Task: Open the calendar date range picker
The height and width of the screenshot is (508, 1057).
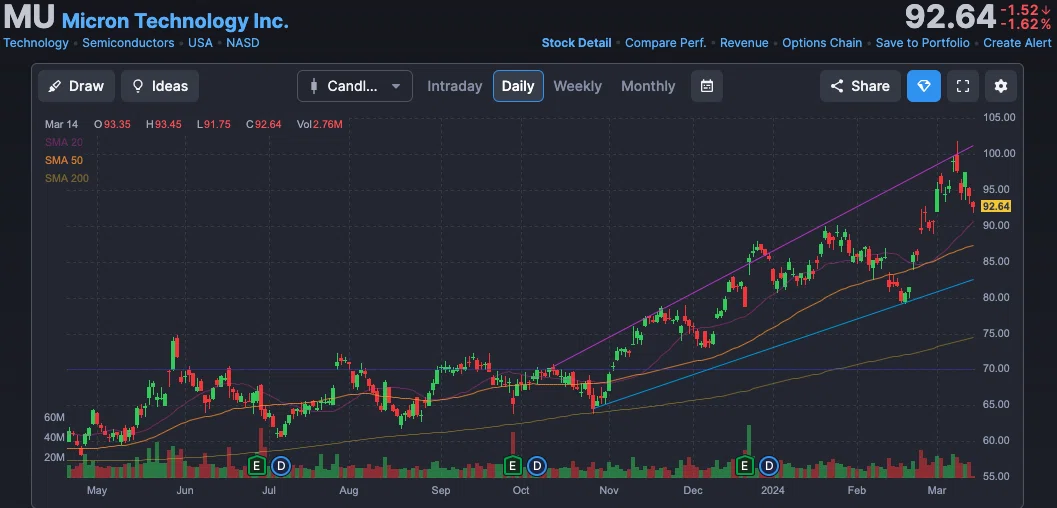Action: (706, 86)
